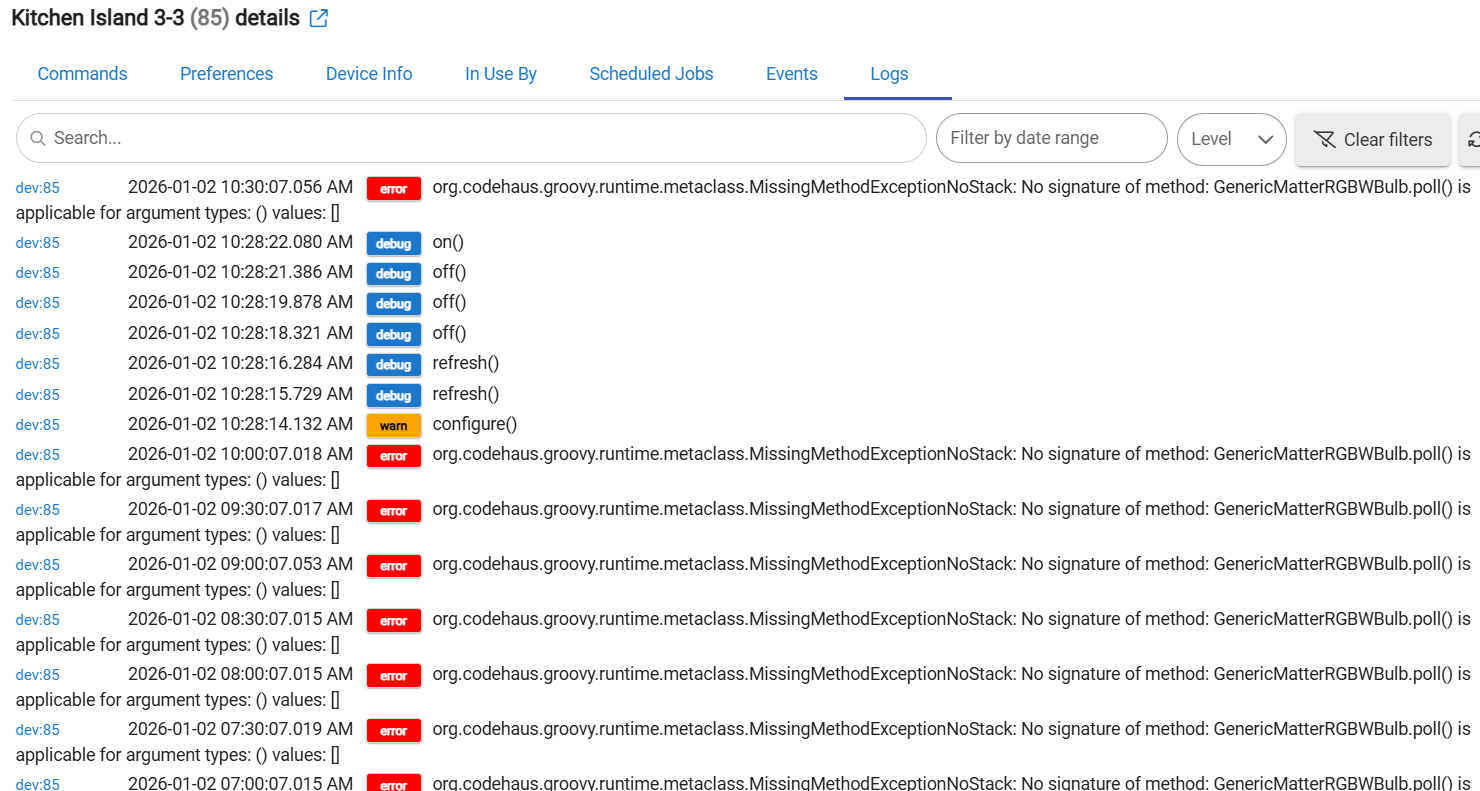Click error badge on 10:00:07.018 AM entry
The image size is (1480, 791).
[x=393, y=456]
